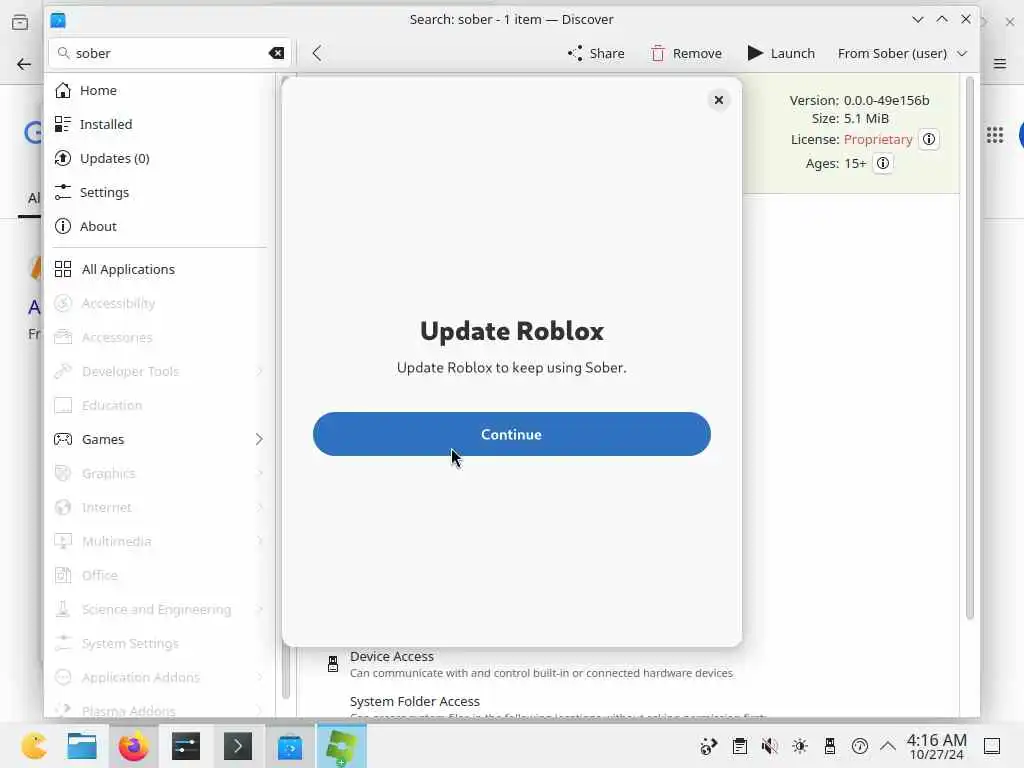Switch to Sober app in taskbar

pos(342,746)
